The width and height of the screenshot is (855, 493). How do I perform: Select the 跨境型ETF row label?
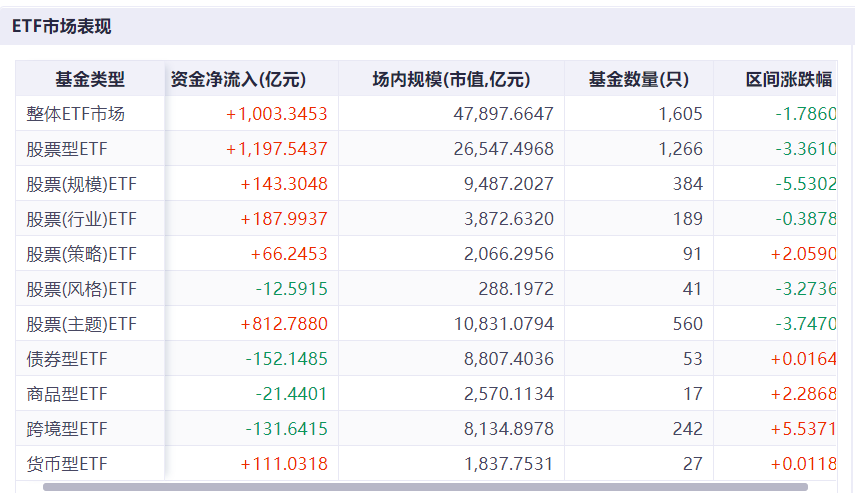67,429
